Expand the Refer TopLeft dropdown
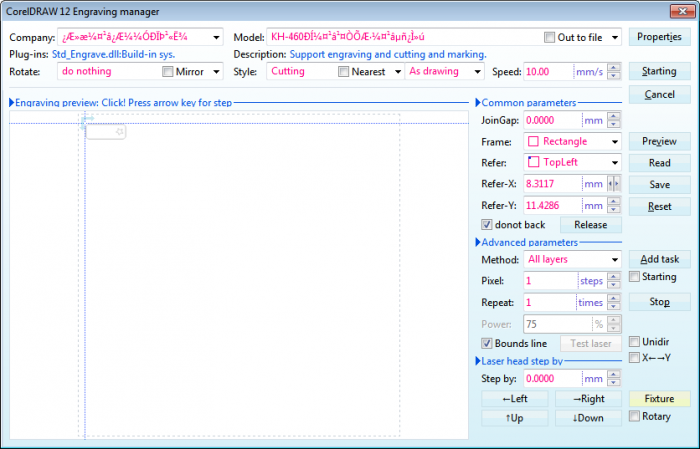Screen dimensions: 700x449 (615, 162)
